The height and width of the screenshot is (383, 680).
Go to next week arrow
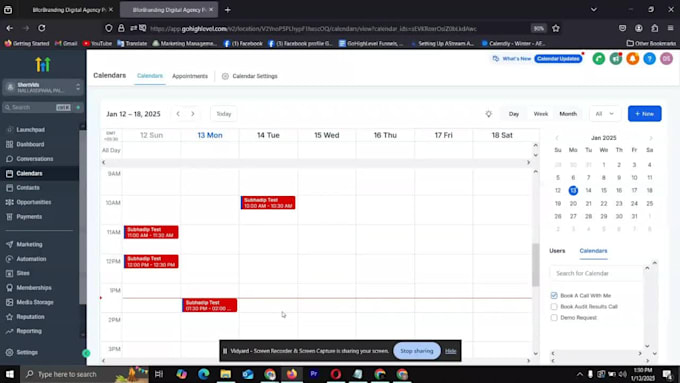193,114
